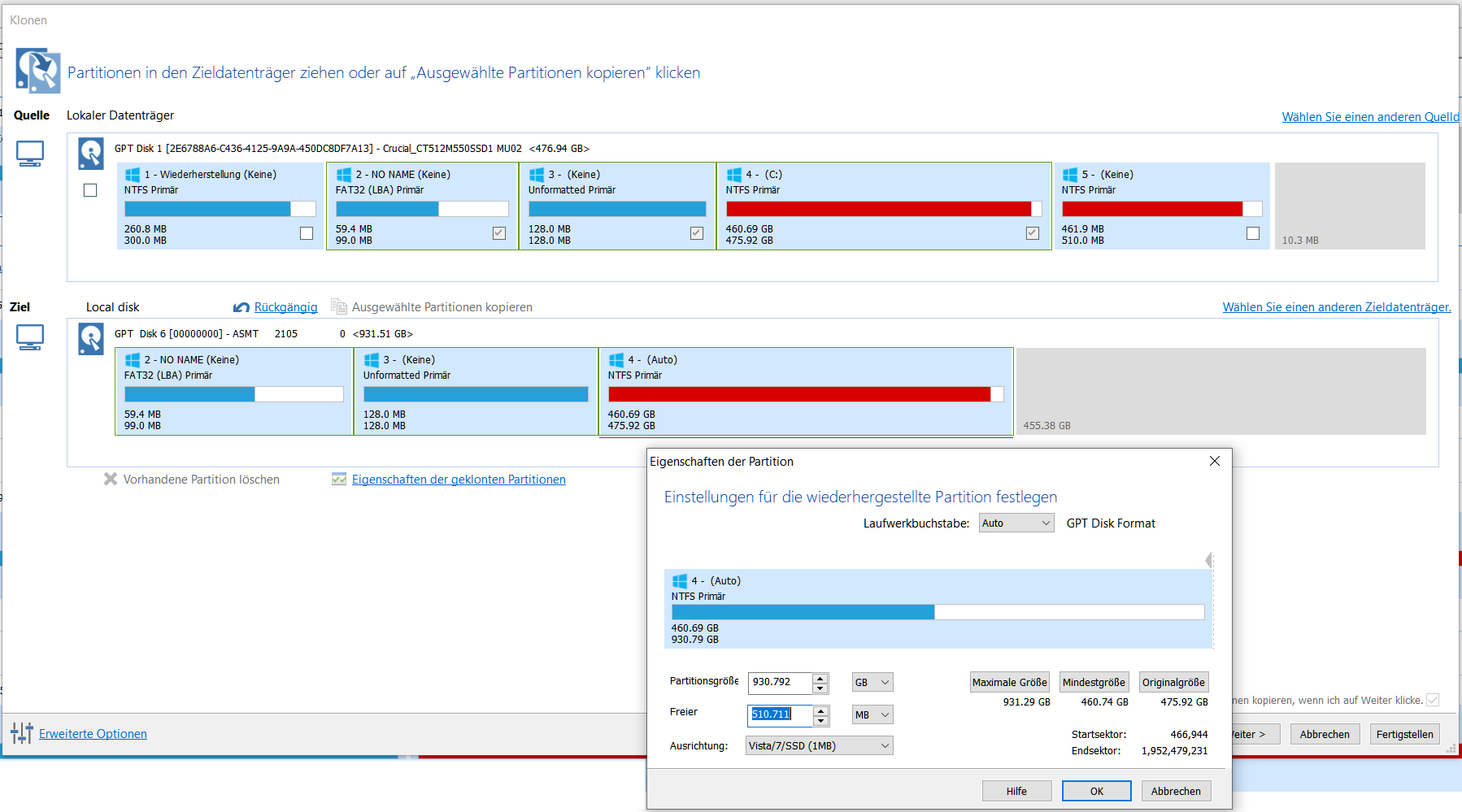Close the Eigenschaften der Partition dialog

click(1215, 461)
